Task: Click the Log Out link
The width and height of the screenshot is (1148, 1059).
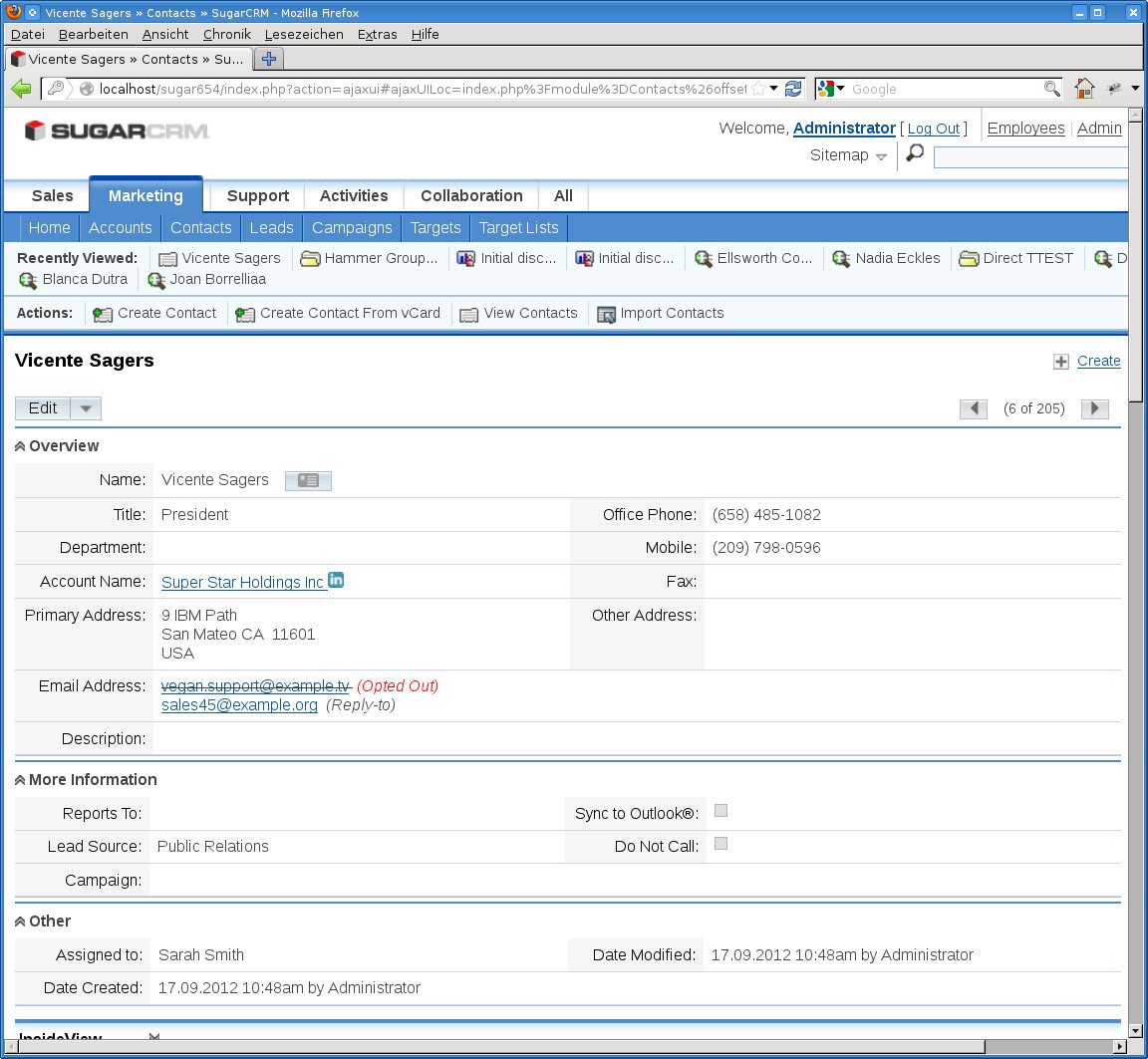Action: [933, 129]
